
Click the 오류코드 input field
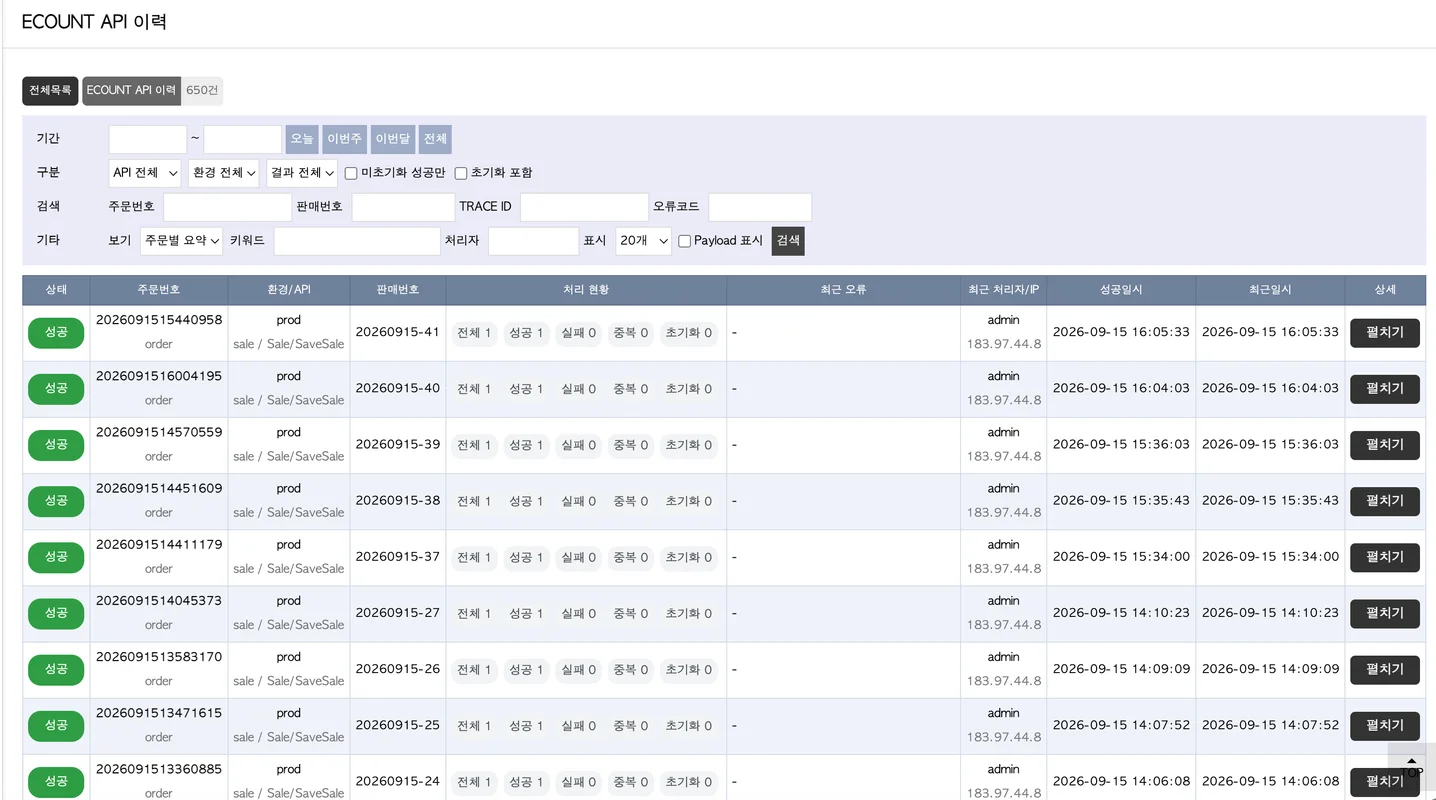[760, 207]
